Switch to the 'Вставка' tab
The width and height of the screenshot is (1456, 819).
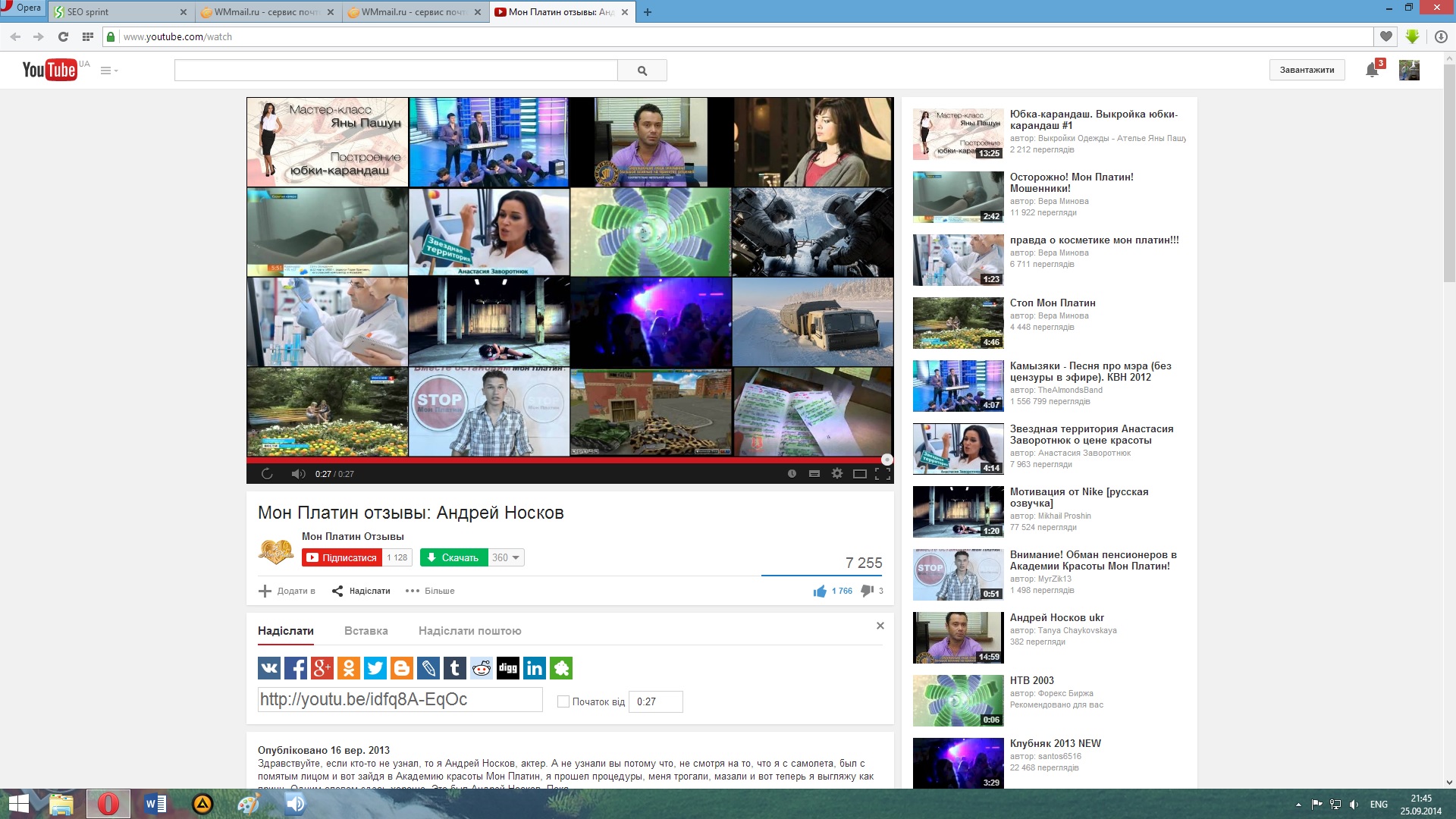(x=366, y=631)
